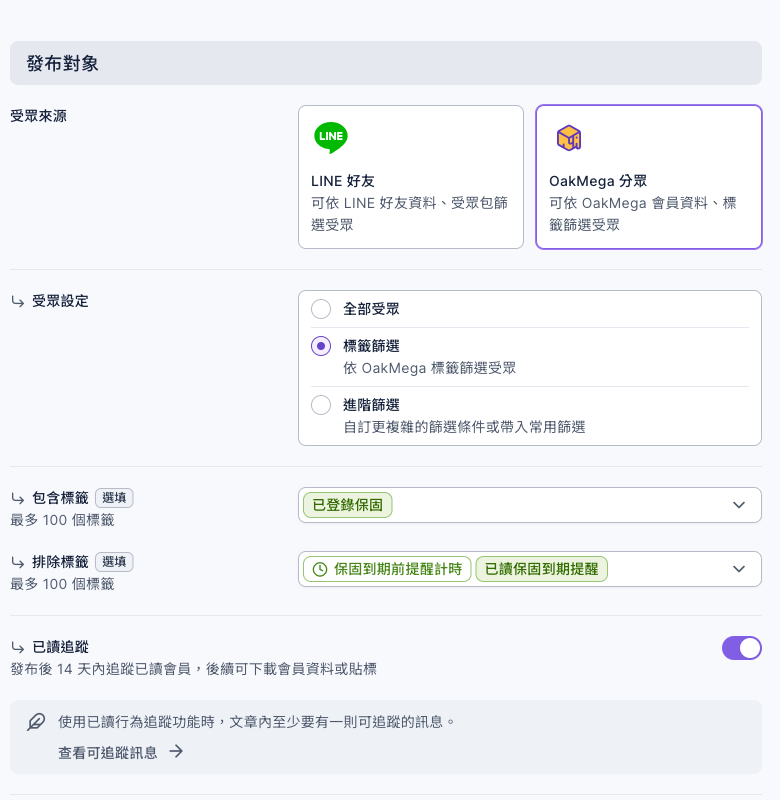This screenshot has width=780, height=800.
Task: Choose the 標籤篩選 radio option
Action: click(321, 346)
